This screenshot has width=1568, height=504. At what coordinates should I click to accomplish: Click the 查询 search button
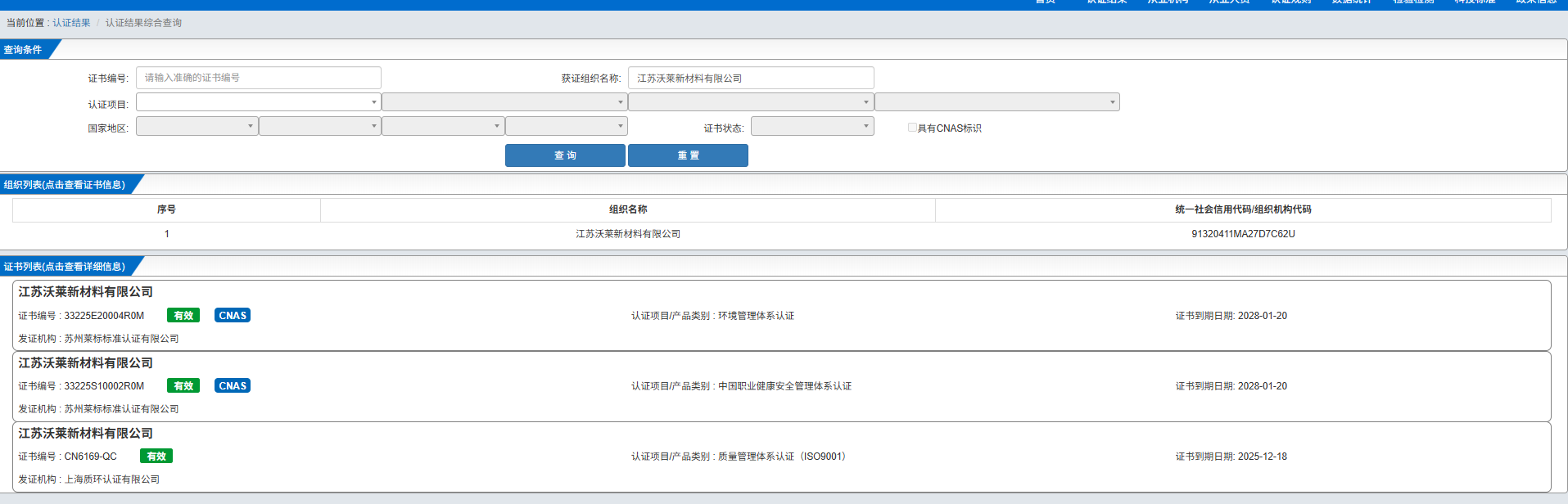click(565, 155)
